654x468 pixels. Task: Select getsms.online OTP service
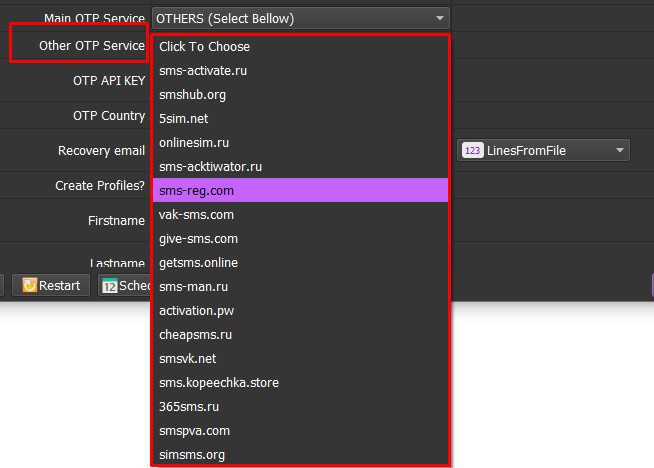point(301,262)
